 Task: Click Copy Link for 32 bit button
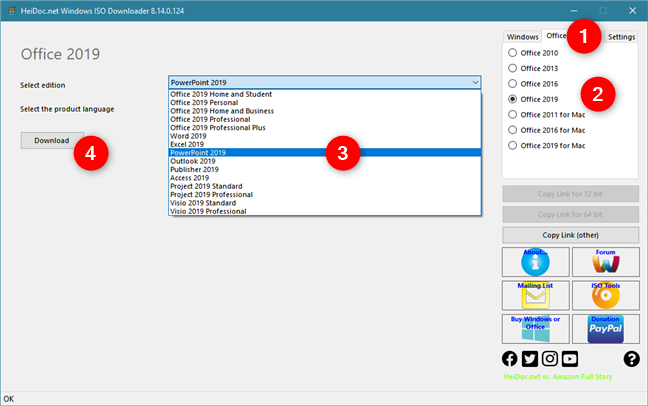pyautogui.click(x=570, y=194)
